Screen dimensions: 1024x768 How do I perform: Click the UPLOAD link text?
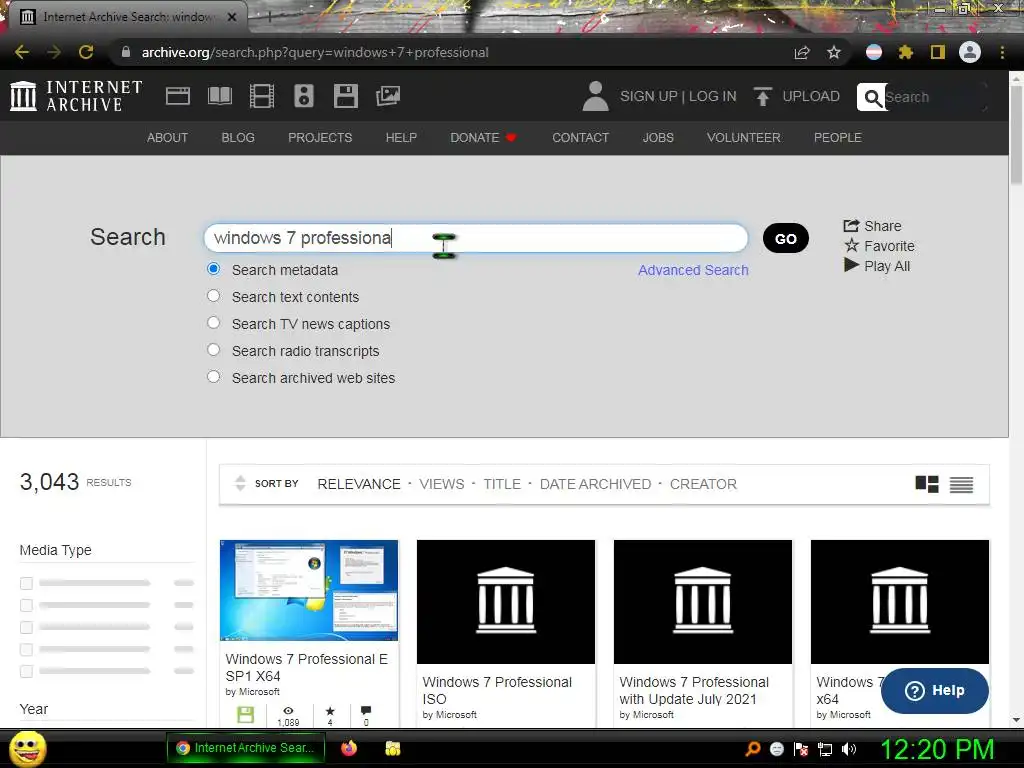pos(811,97)
